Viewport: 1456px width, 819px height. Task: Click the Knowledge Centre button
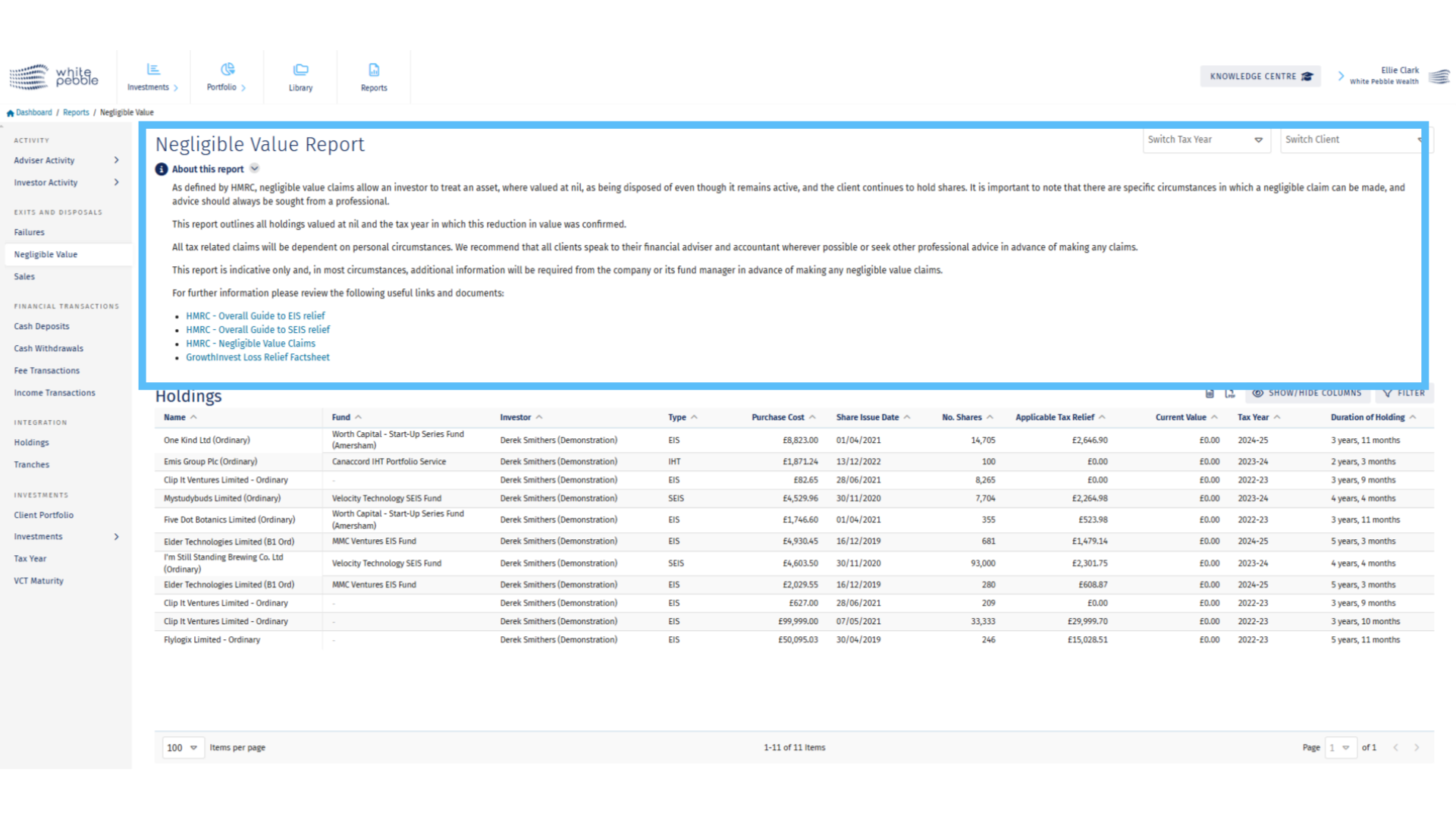coord(1260,76)
